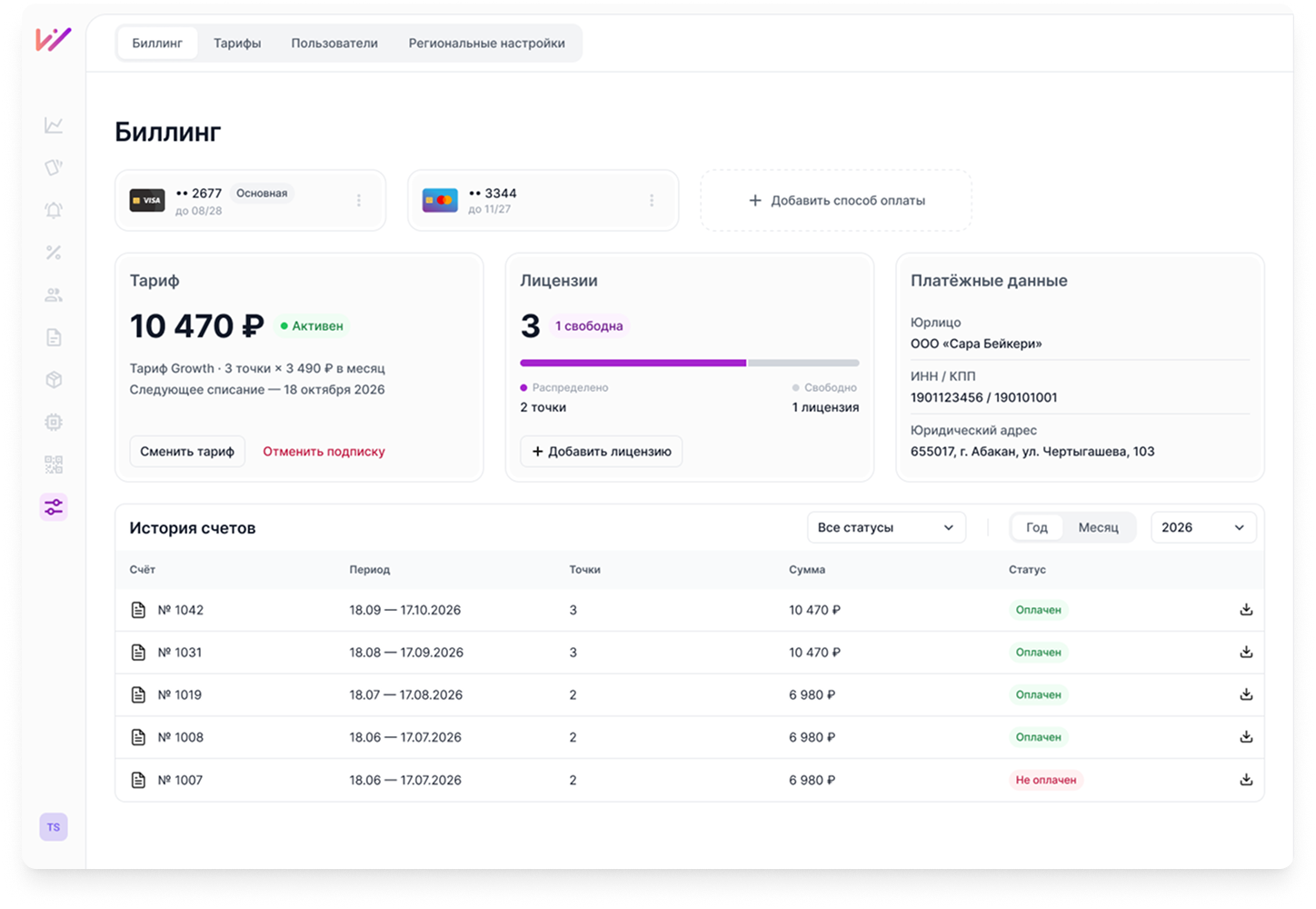This screenshot has width=1316, height=909.
Task: Open the document sidebar icon
Action: (54, 337)
